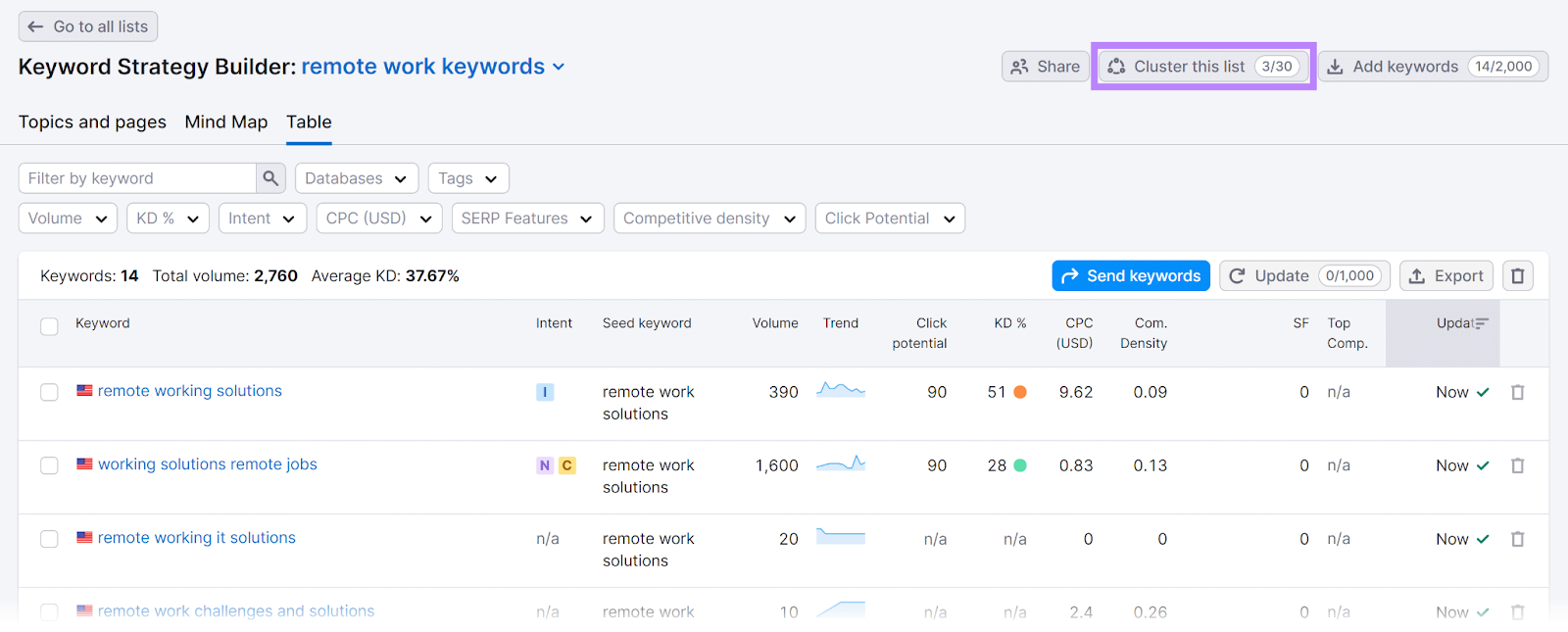Switch to the Topics and pages tab

(92, 122)
